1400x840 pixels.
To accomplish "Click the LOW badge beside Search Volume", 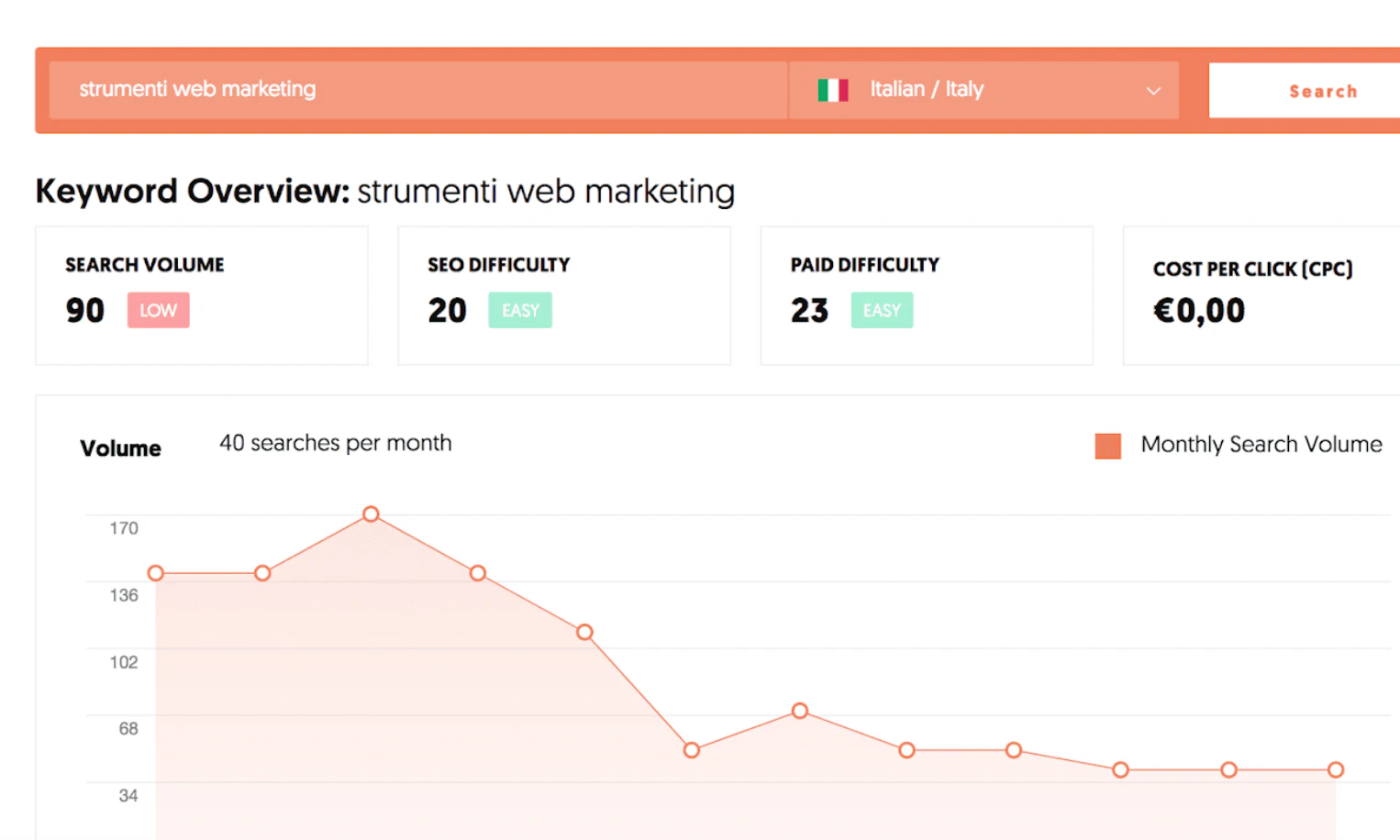I will coord(158,310).
